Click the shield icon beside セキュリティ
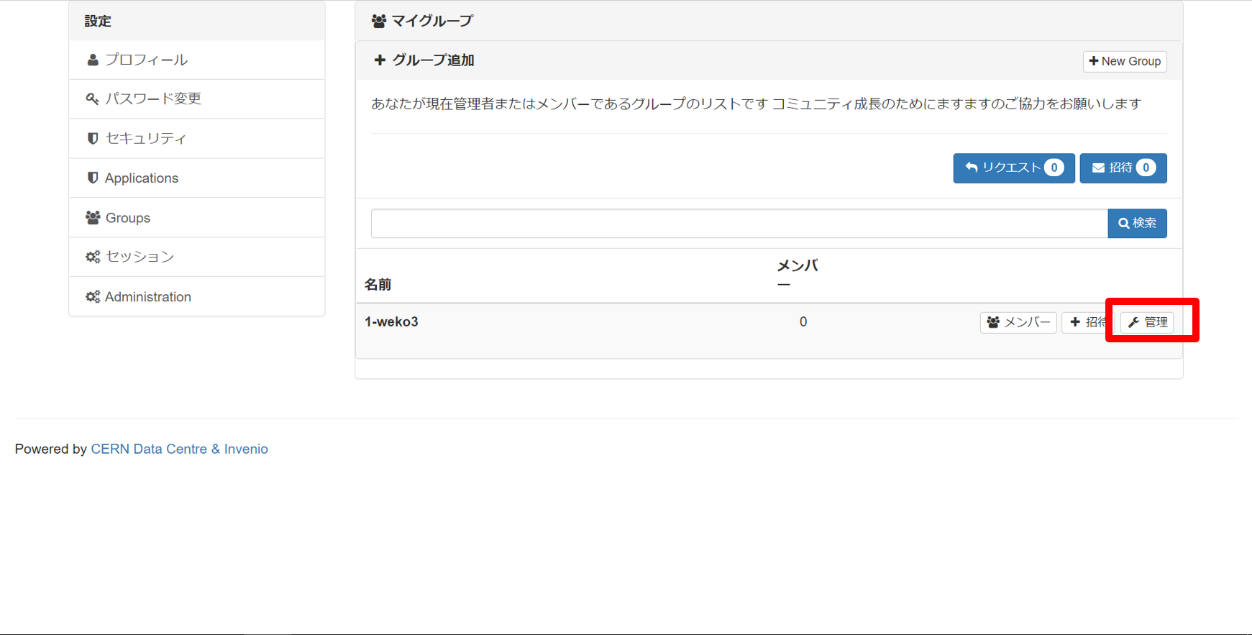 pyautogui.click(x=93, y=139)
